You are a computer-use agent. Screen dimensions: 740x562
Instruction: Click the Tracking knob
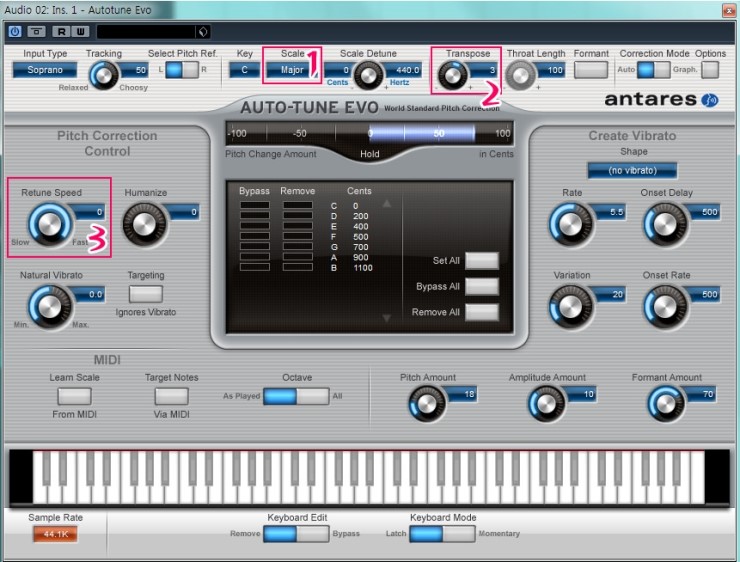click(x=104, y=75)
